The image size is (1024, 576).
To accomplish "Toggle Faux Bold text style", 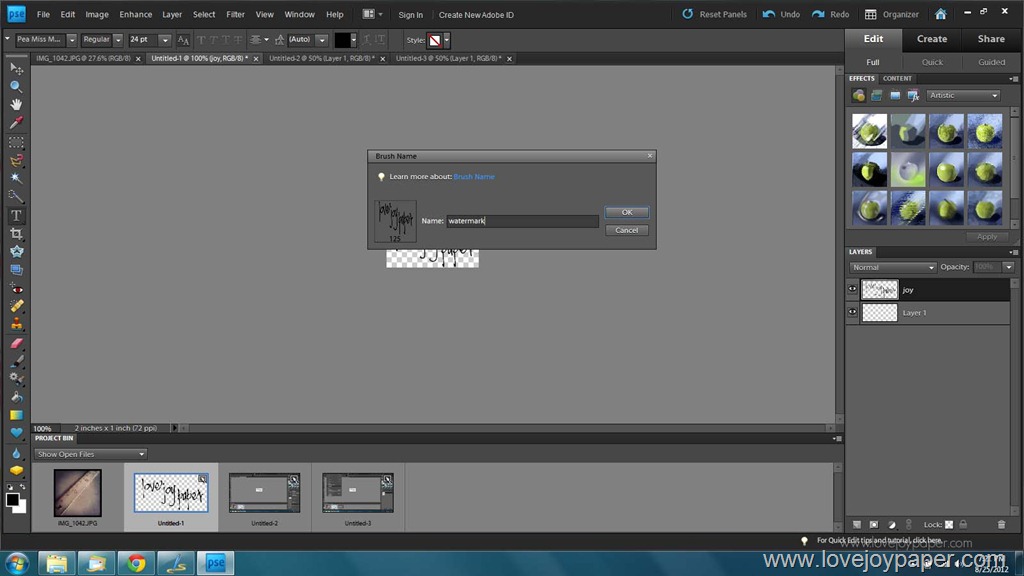I will coord(201,40).
